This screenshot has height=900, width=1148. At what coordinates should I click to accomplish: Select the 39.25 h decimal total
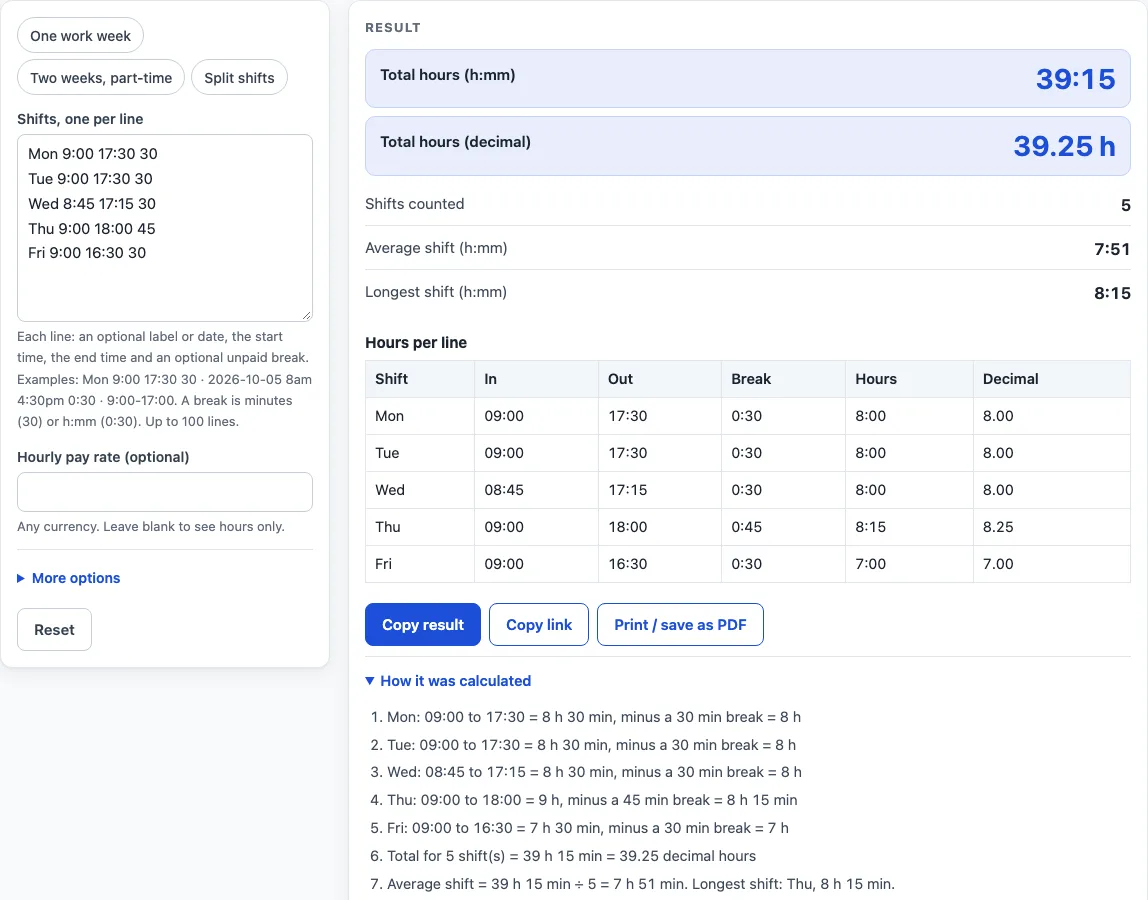[x=1065, y=146]
